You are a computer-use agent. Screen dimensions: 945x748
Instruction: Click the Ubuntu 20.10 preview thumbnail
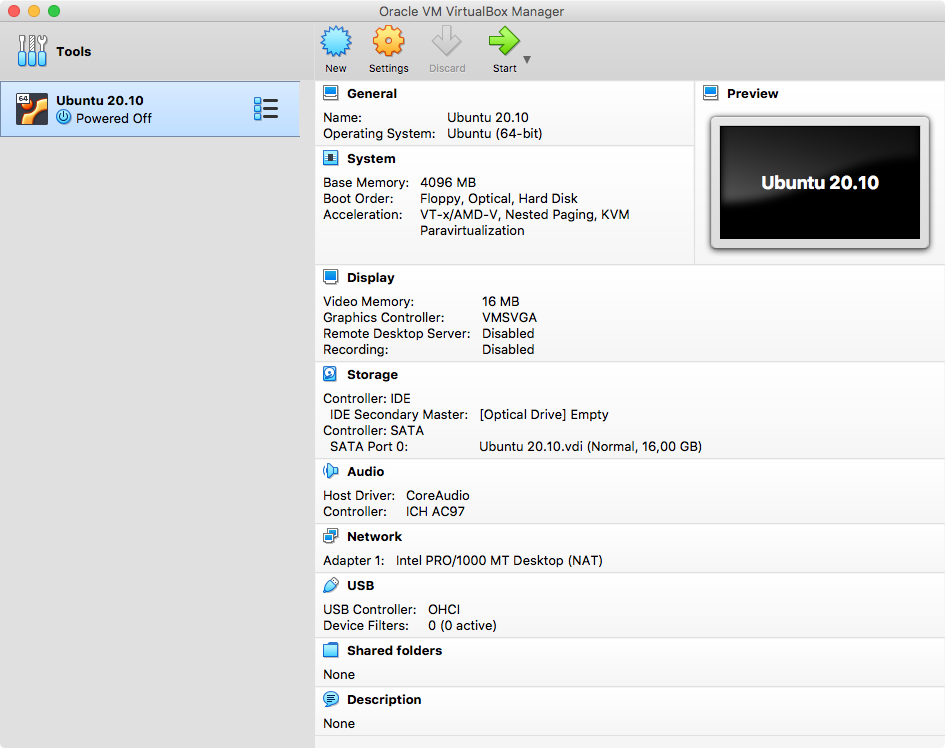[819, 182]
